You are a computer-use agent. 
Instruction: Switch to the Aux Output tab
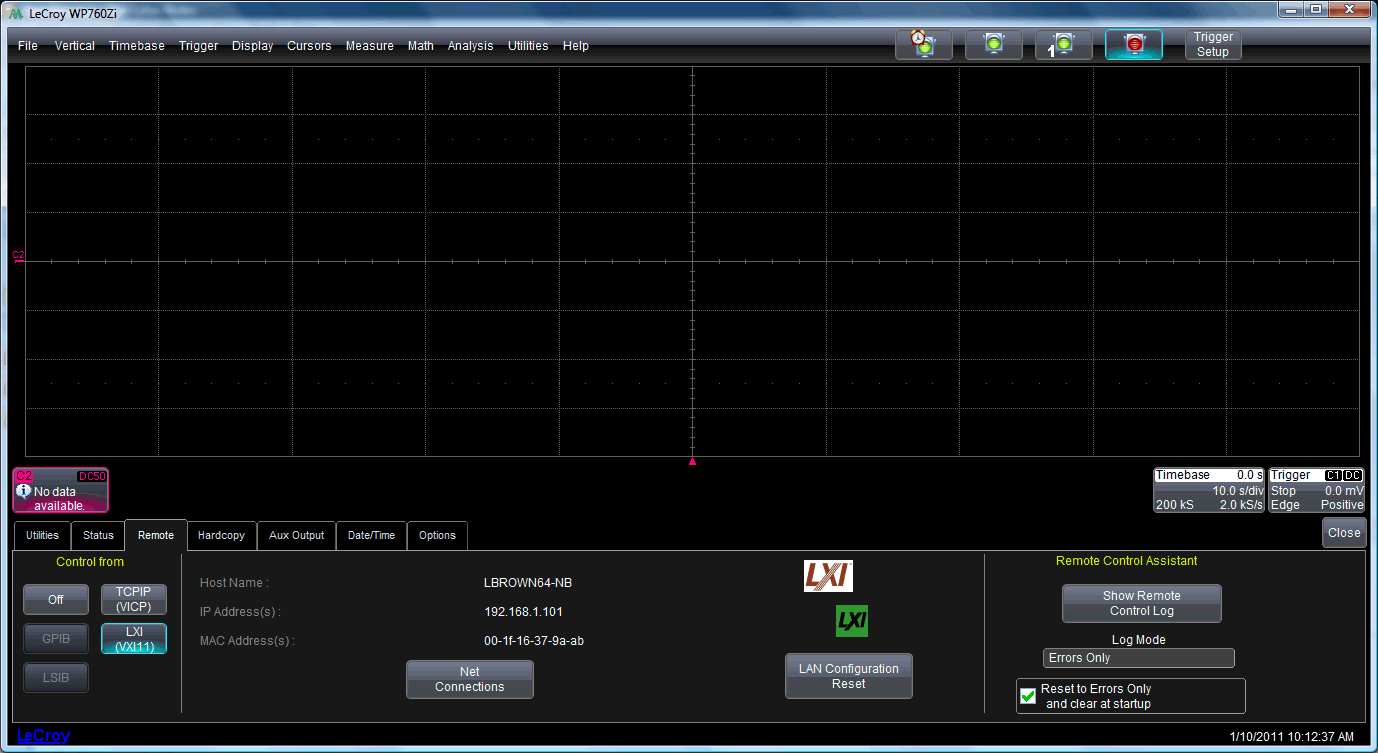click(x=297, y=535)
